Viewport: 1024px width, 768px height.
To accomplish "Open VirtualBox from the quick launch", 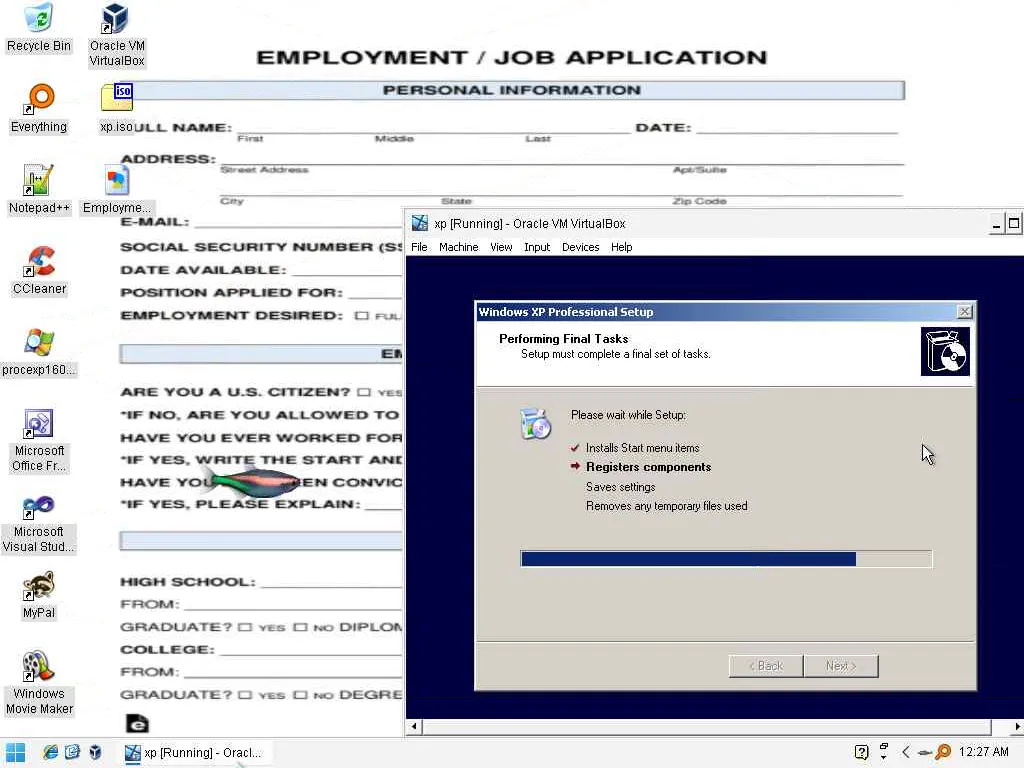I will pyautogui.click(x=95, y=752).
